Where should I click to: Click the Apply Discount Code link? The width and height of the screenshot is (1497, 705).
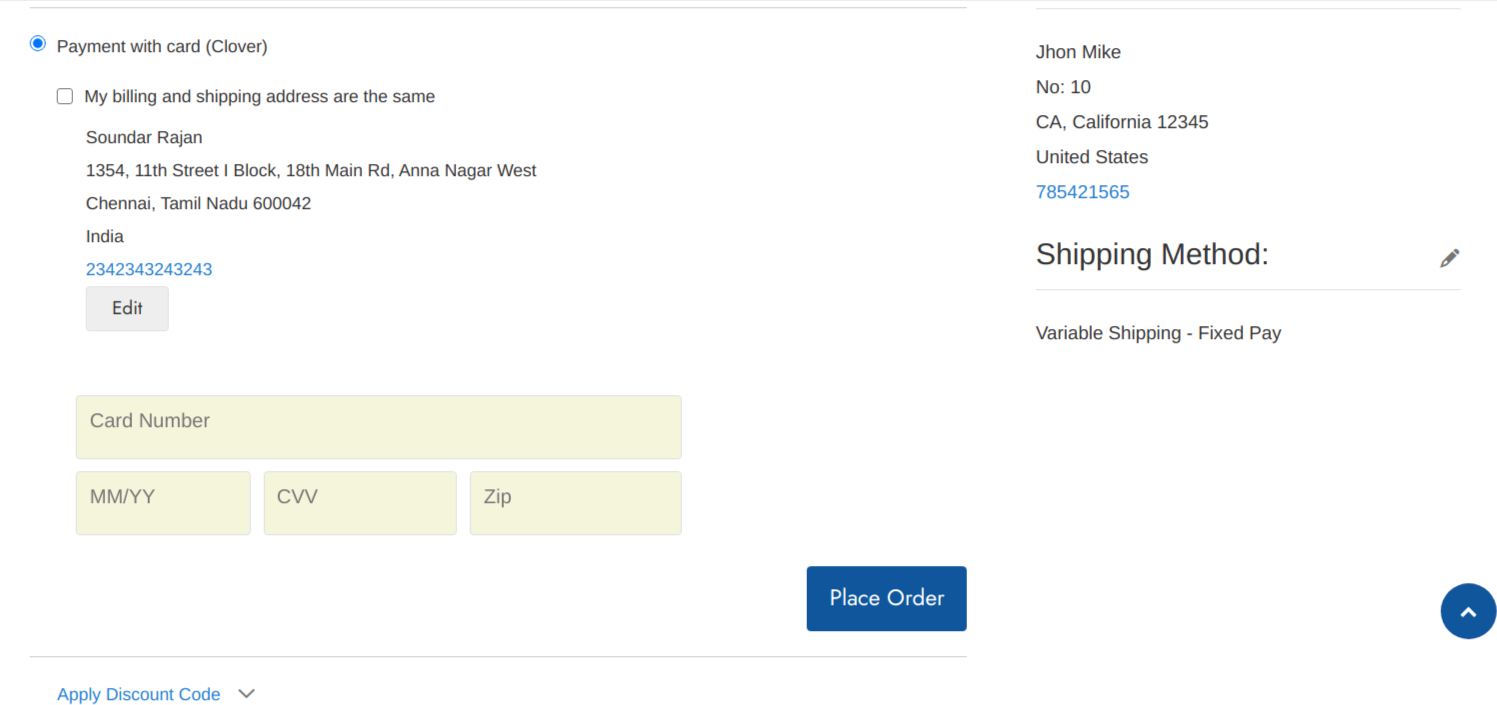(x=139, y=693)
